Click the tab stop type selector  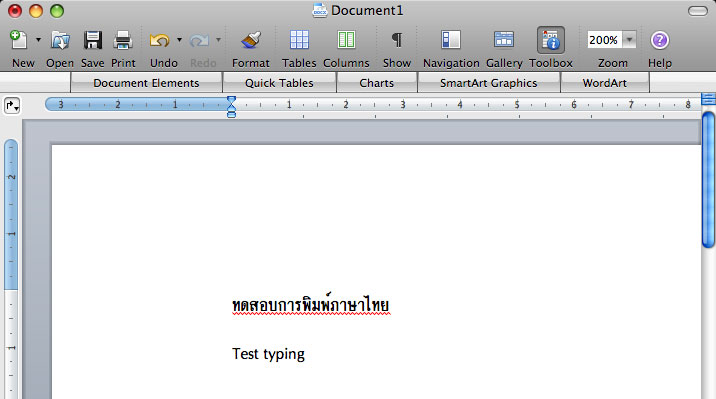tap(12, 106)
